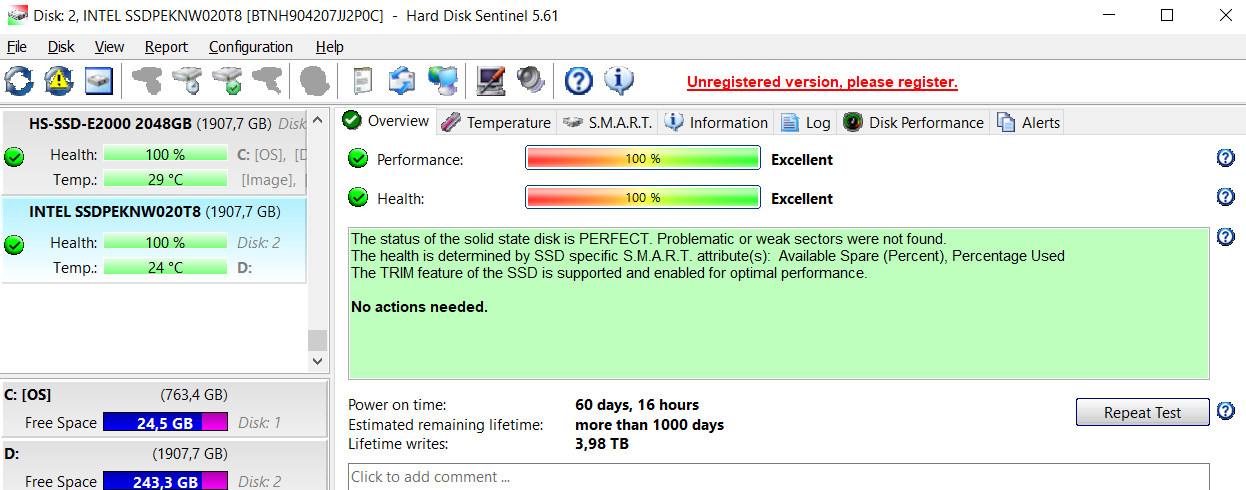Click the Repeat Test button
This screenshot has height=490, width=1246.
coord(1143,412)
